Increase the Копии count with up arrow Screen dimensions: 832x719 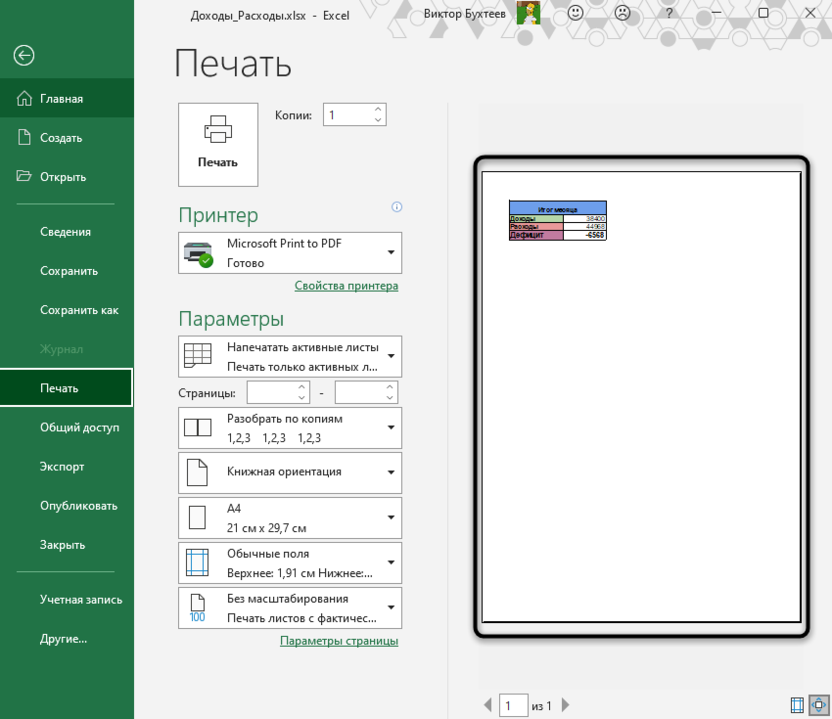(378, 109)
